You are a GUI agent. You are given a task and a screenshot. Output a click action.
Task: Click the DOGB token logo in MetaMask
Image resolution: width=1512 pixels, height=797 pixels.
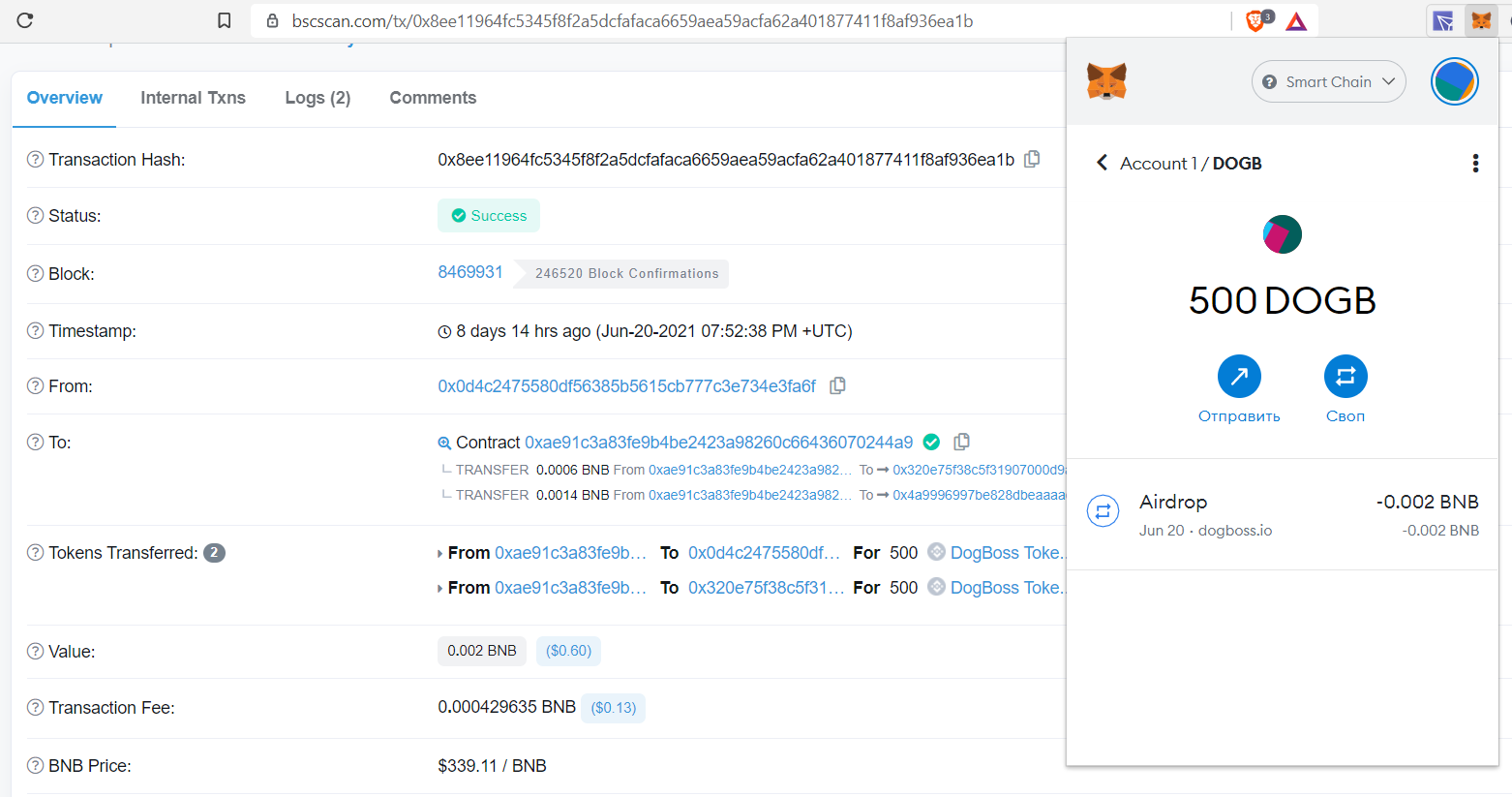[1283, 234]
